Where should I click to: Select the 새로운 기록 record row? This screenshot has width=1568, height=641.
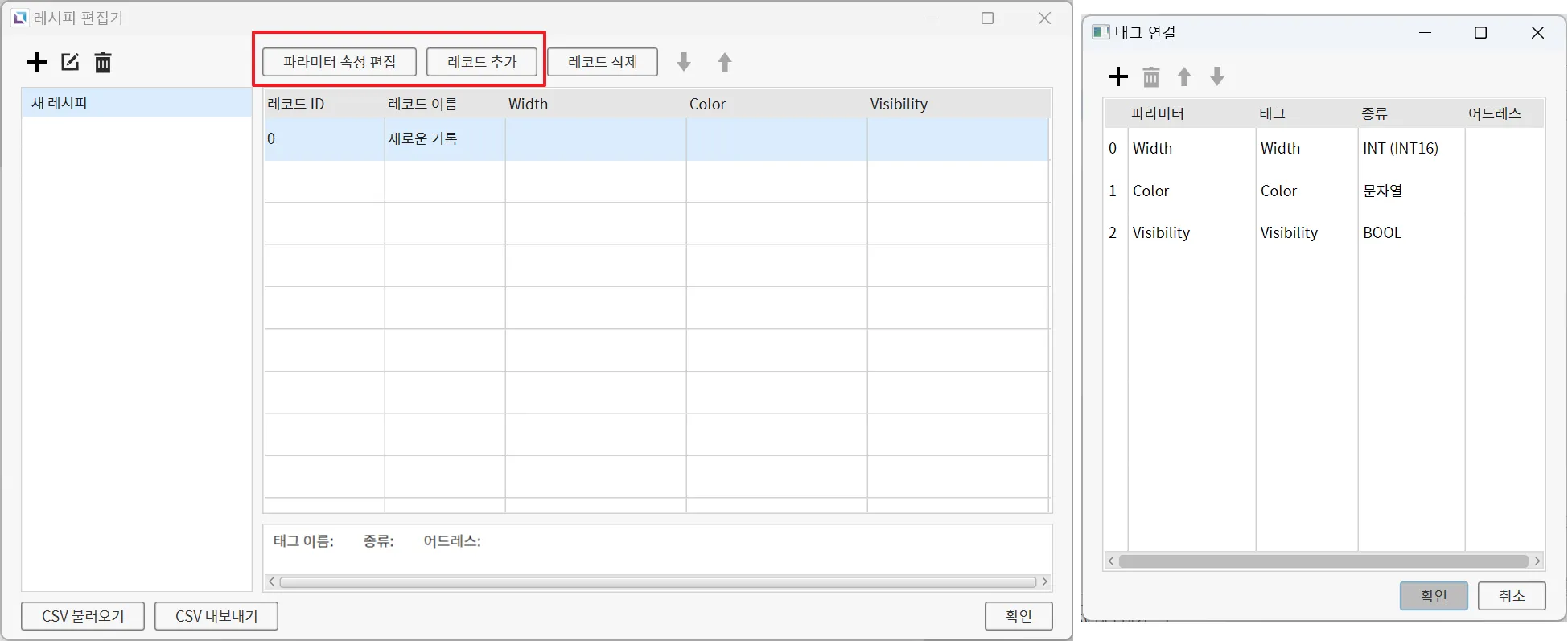tap(423, 139)
